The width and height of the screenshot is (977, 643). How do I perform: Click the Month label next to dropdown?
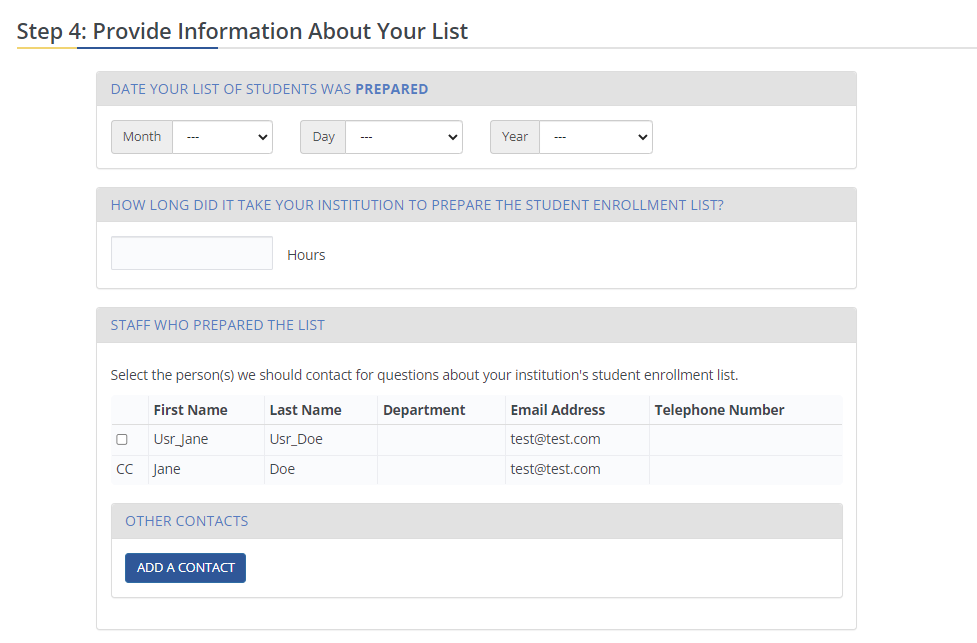(142, 137)
